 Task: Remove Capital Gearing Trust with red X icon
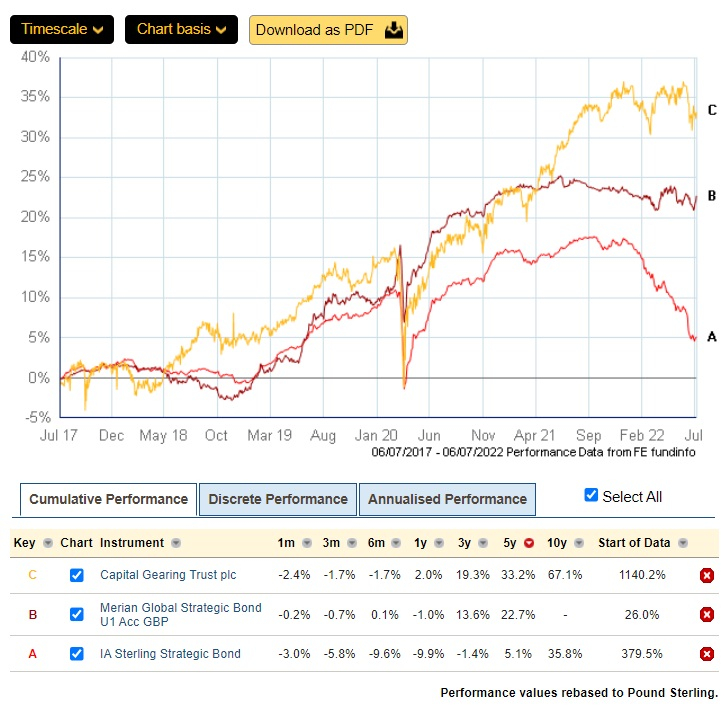(706, 575)
